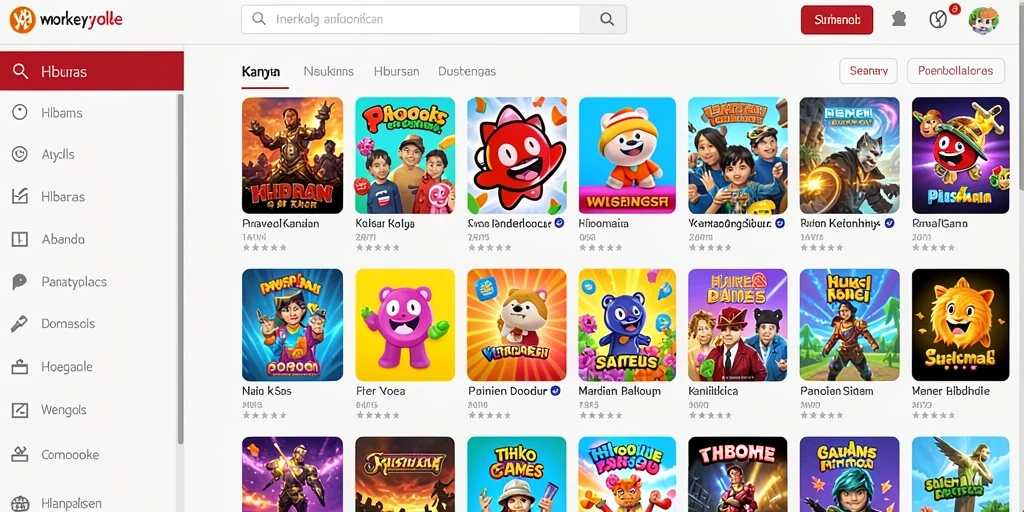Click the workeyyolle logo icon

tap(22, 20)
